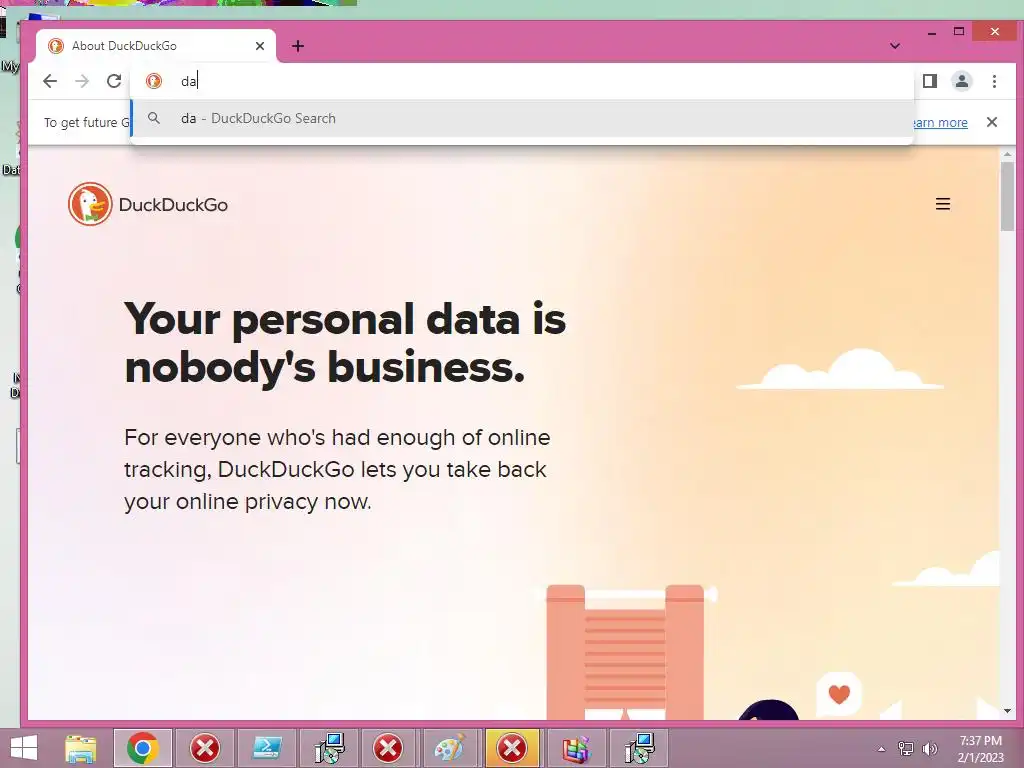Viewport: 1024px width, 768px height.
Task: Open the Chrome profile avatar
Action: pyautogui.click(x=961, y=81)
